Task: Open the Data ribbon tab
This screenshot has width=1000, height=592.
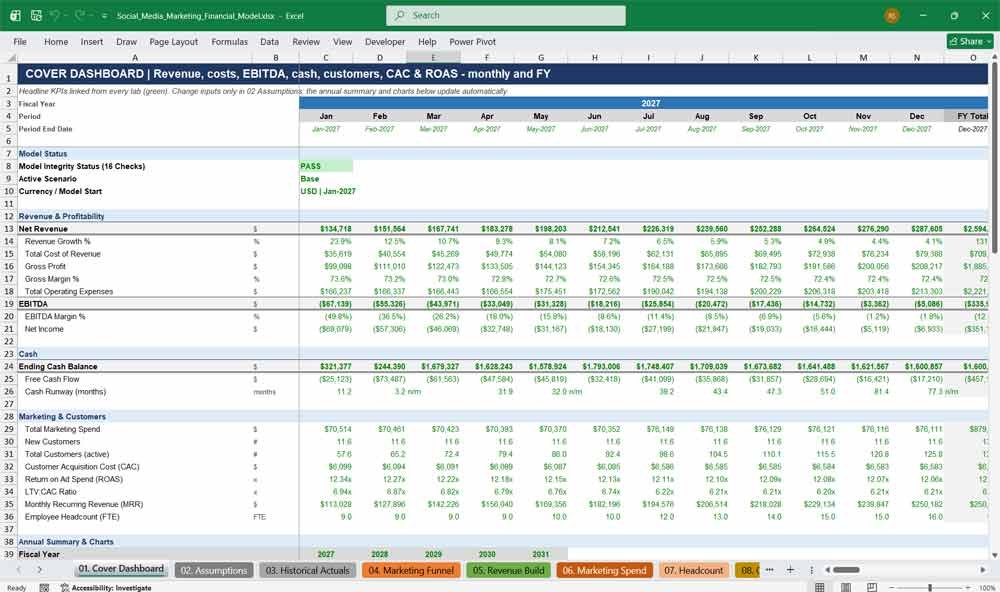Action: tap(269, 41)
